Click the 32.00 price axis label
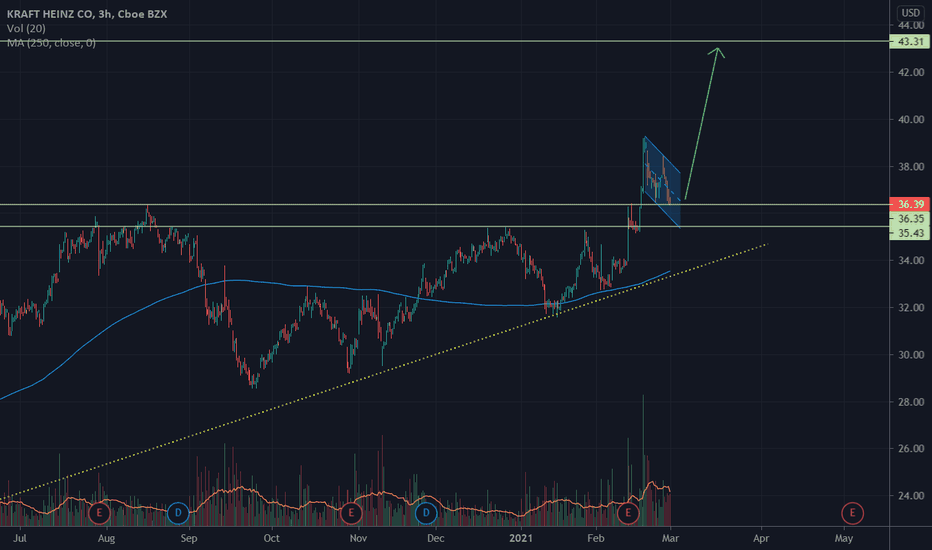This screenshot has width=932, height=550. tap(911, 307)
